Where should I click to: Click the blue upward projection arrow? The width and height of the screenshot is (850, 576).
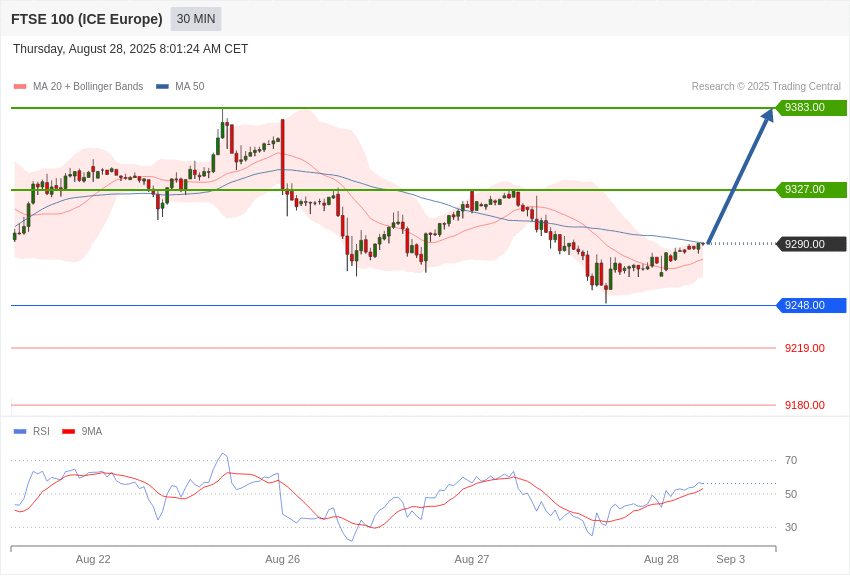coord(740,175)
